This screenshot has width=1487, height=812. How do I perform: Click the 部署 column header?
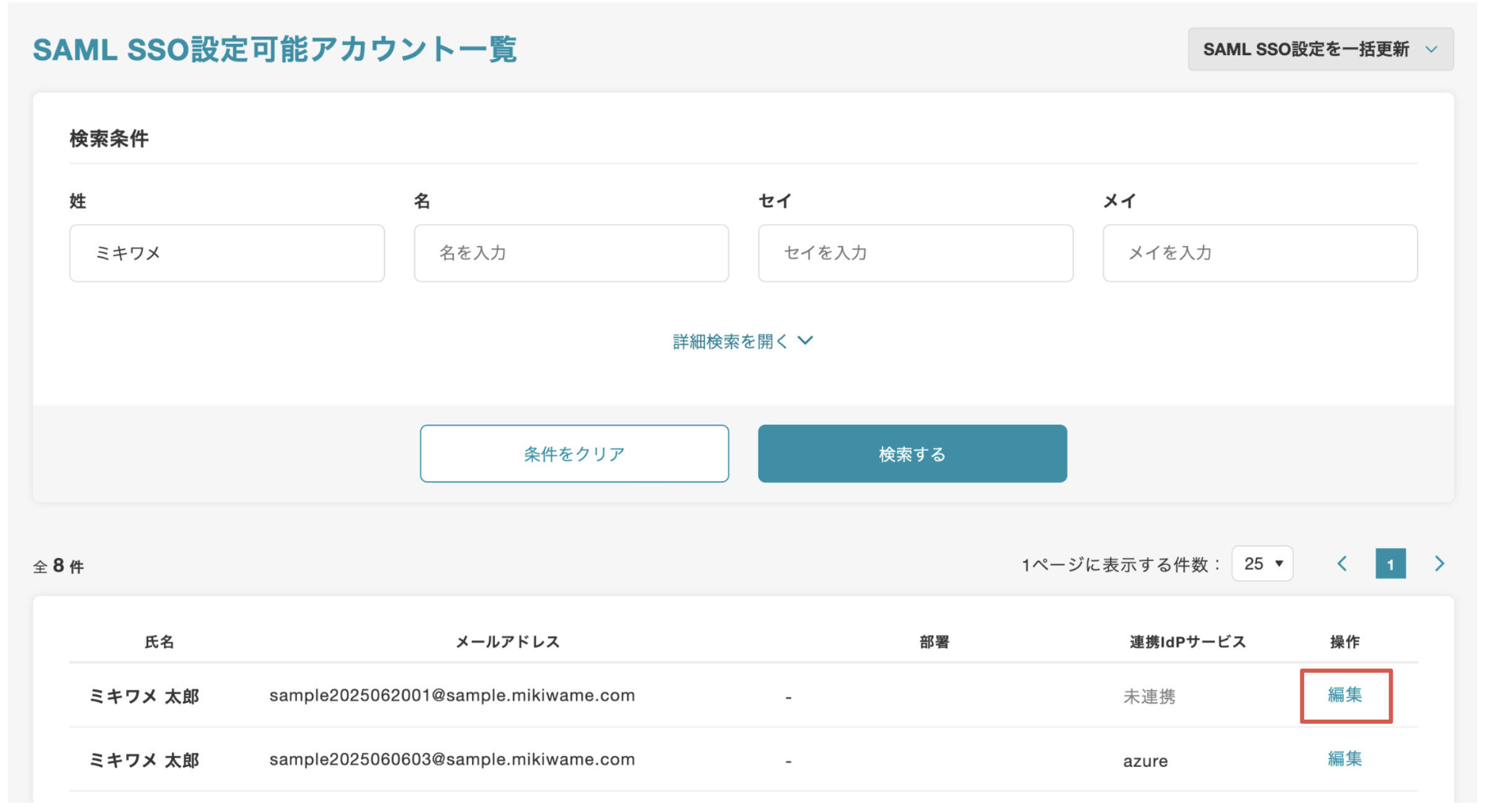(x=934, y=642)
